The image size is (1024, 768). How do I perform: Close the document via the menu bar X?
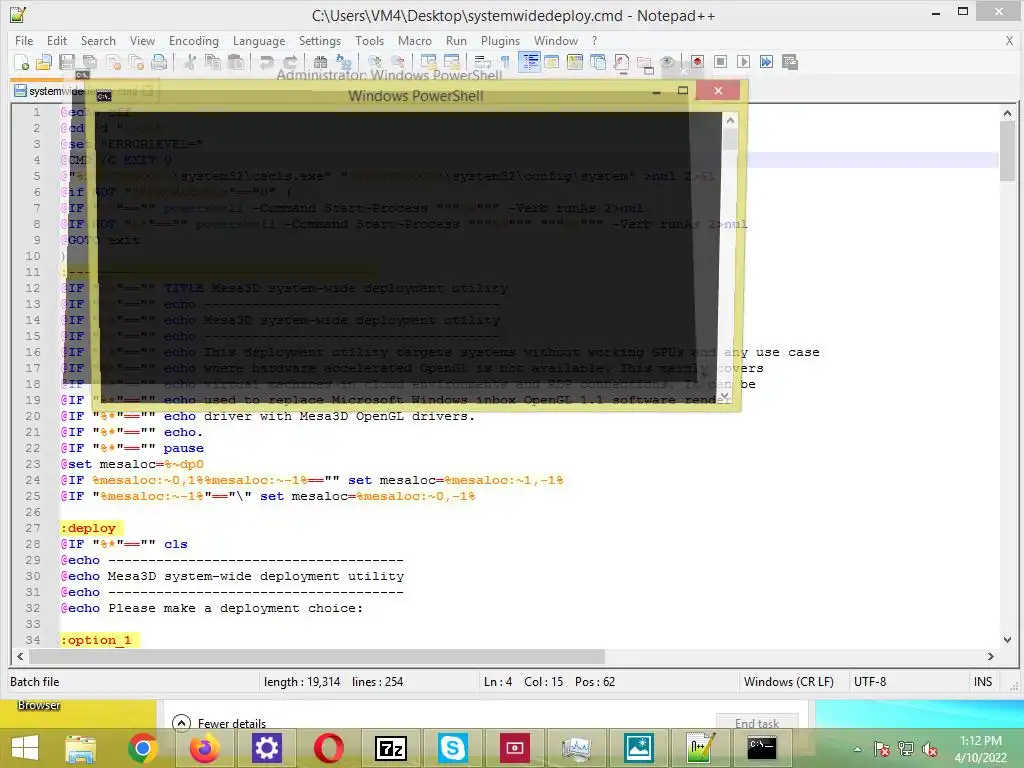pos(1009,40)
